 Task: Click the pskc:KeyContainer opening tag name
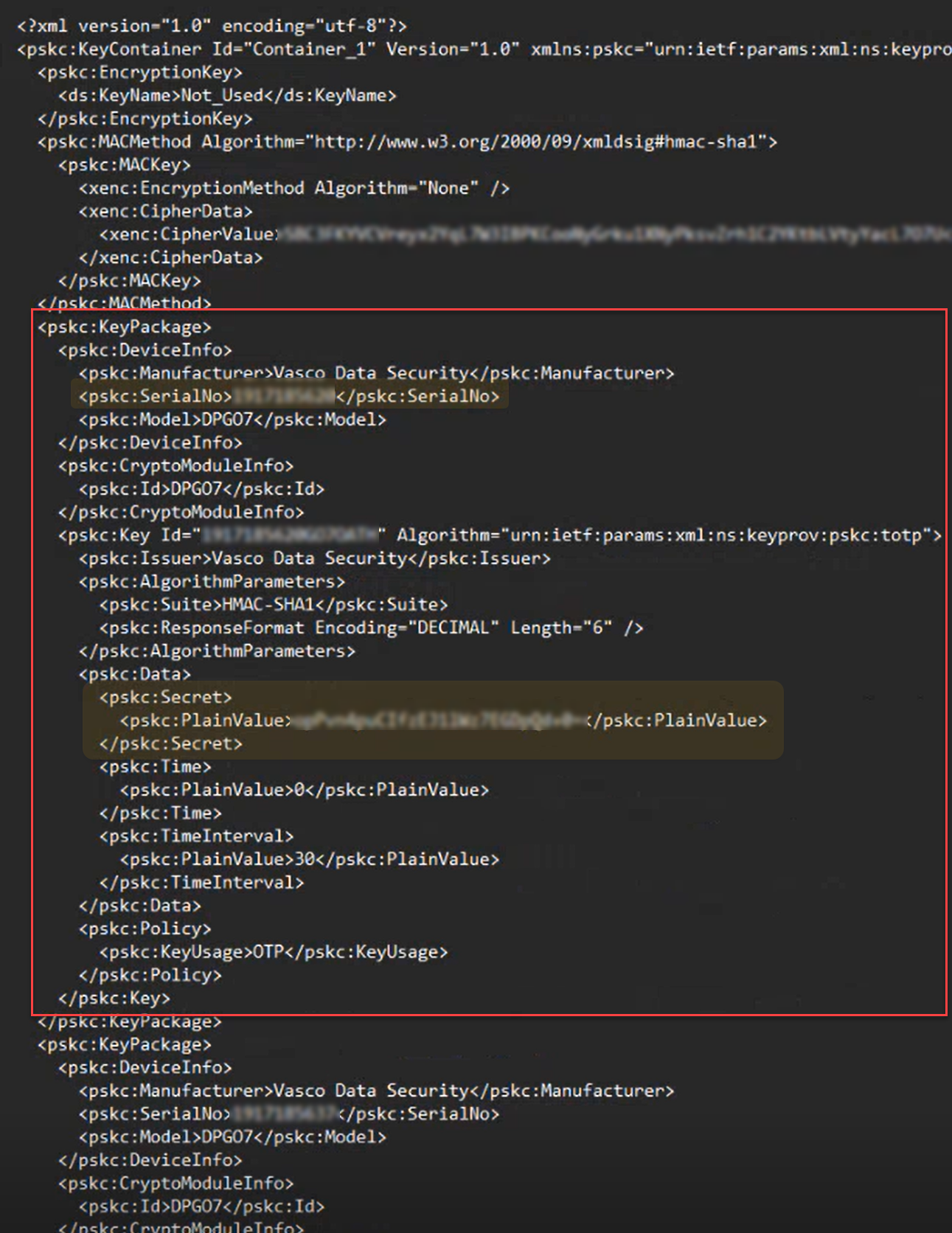coord(109,49)
